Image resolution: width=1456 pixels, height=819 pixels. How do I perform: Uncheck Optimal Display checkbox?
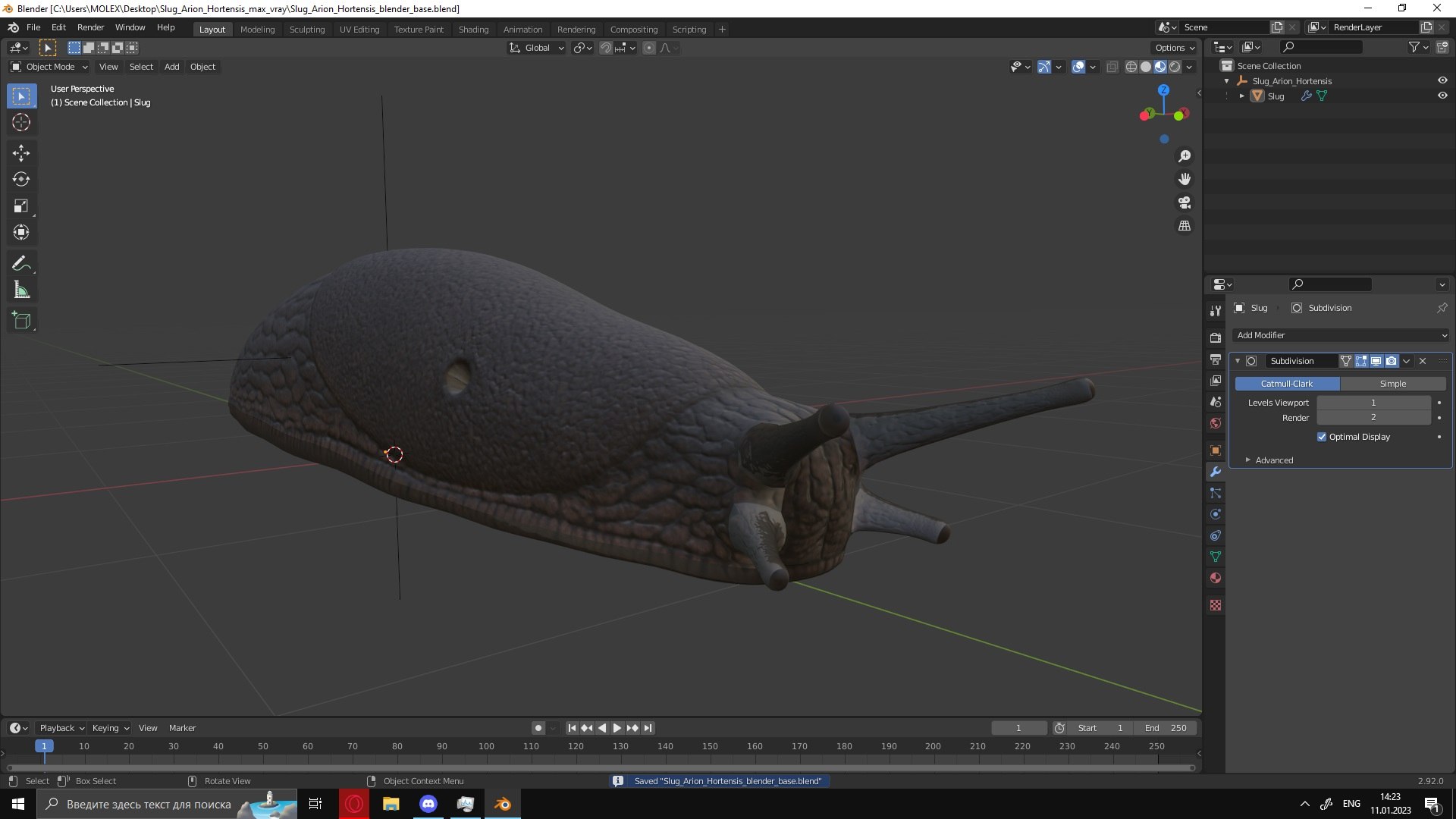1322,437
